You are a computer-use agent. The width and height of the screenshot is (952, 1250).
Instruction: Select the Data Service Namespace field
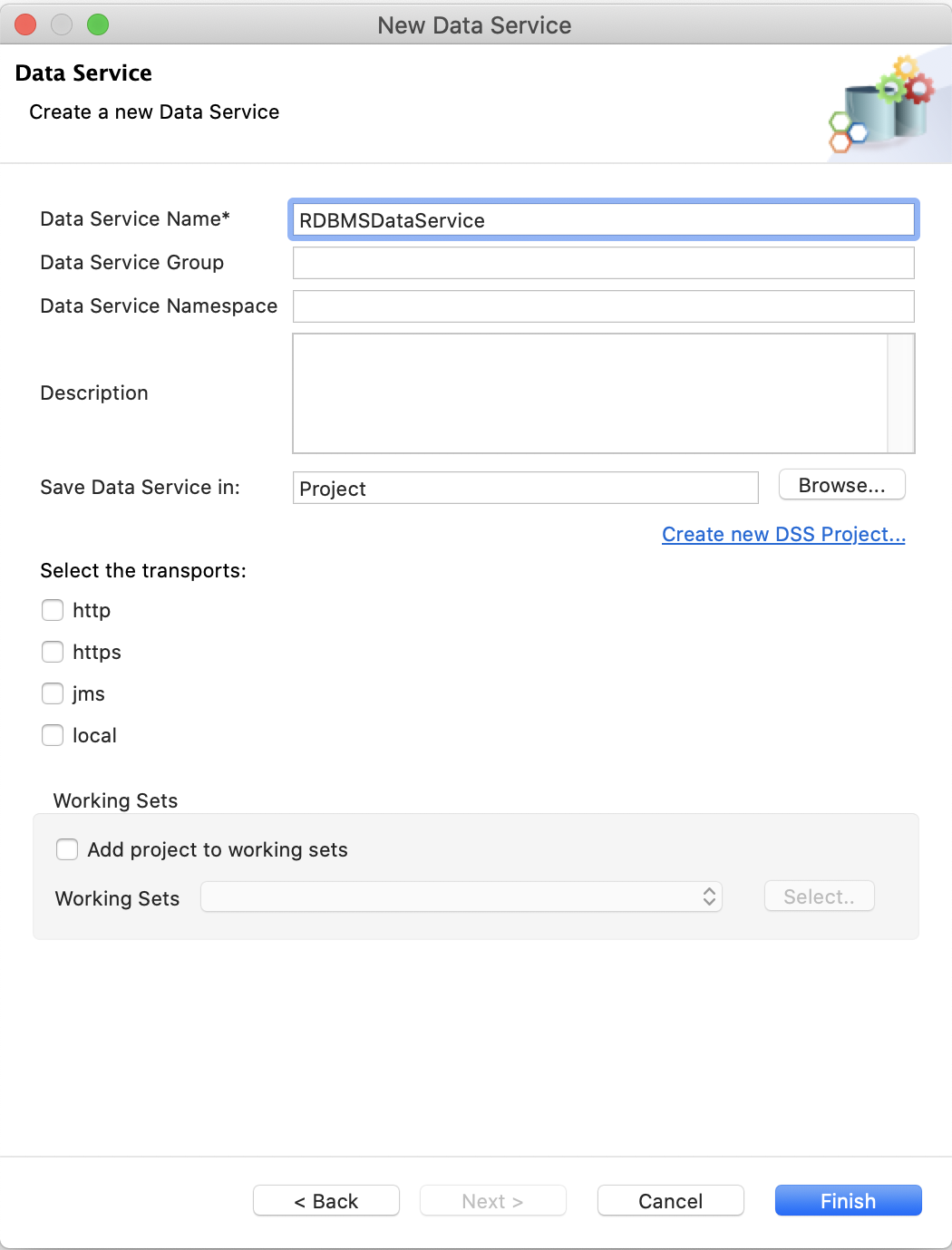(604, 306)
